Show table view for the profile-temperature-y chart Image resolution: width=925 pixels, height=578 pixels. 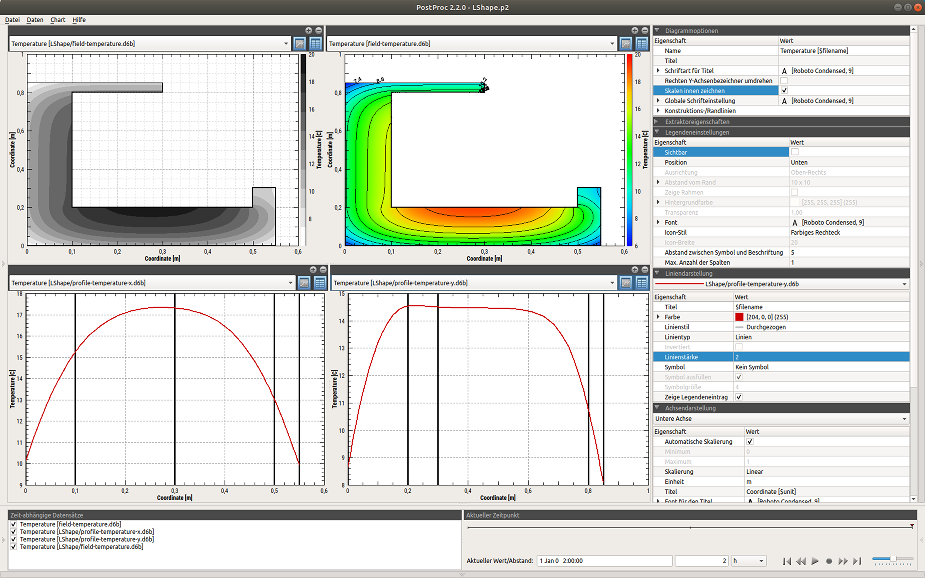tap(642, 283)
